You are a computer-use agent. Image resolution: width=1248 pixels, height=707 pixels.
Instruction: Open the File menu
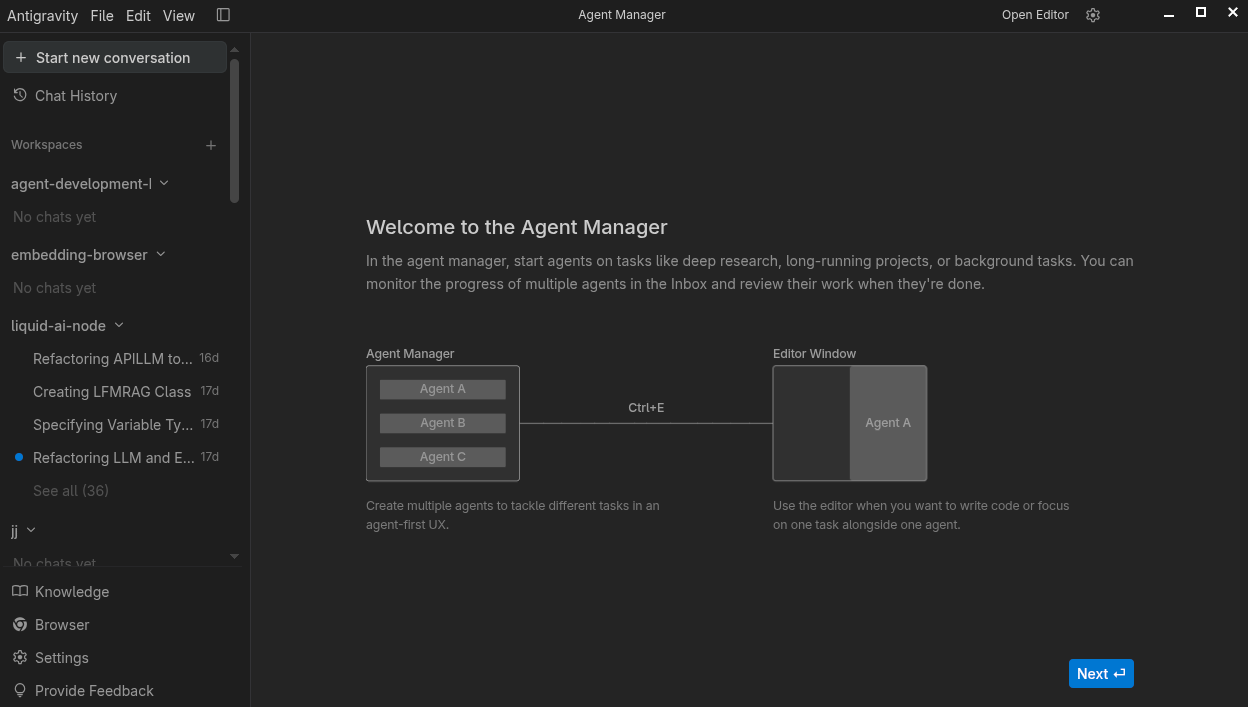click(102, 15)
